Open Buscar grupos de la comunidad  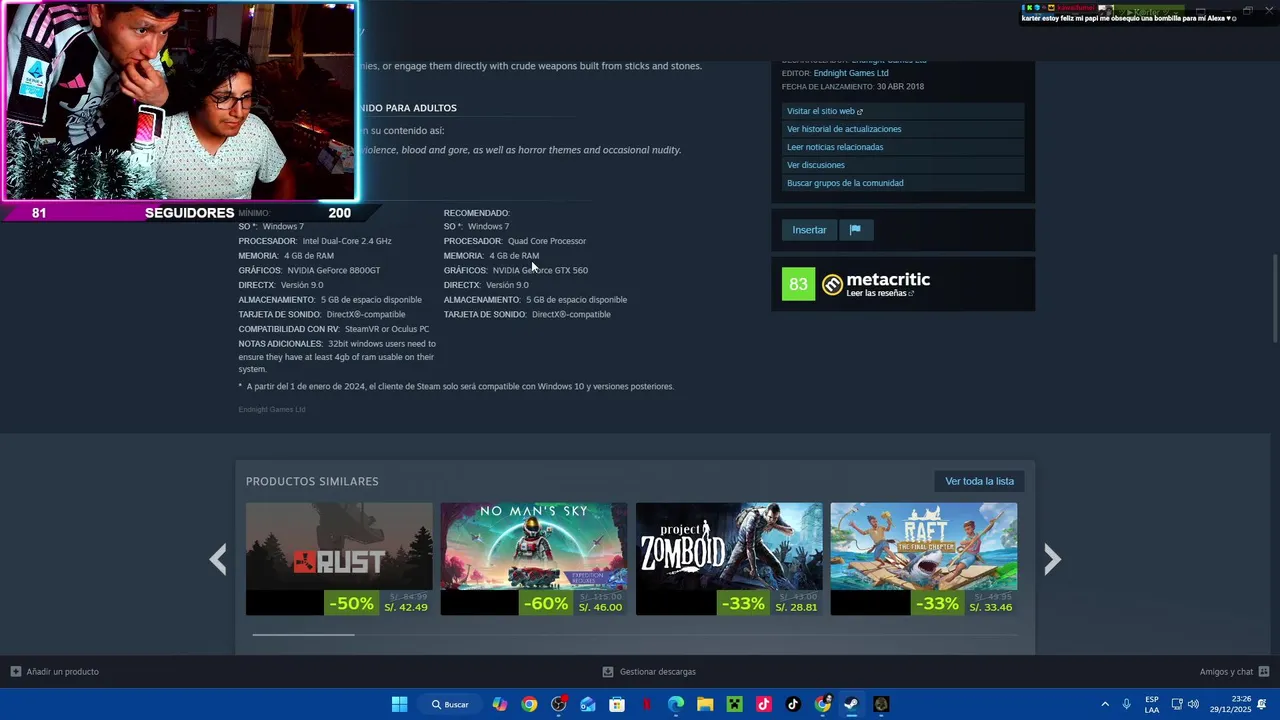click(x=902, y=183)
